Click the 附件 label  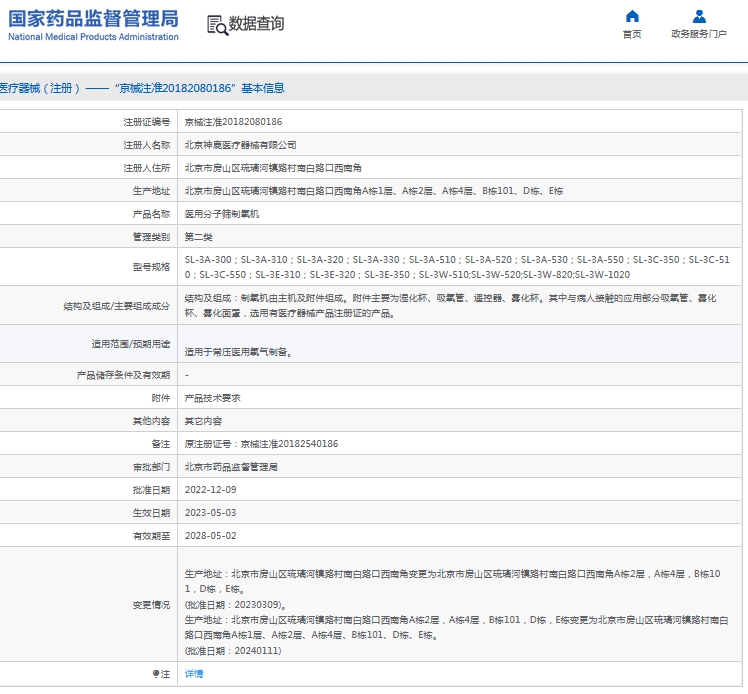click(161, 398)
